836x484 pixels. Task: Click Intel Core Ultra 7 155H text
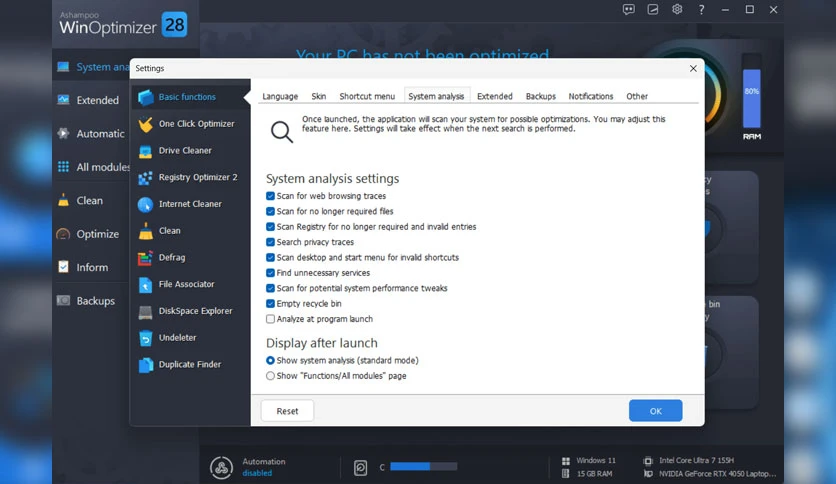click(696, 461)
